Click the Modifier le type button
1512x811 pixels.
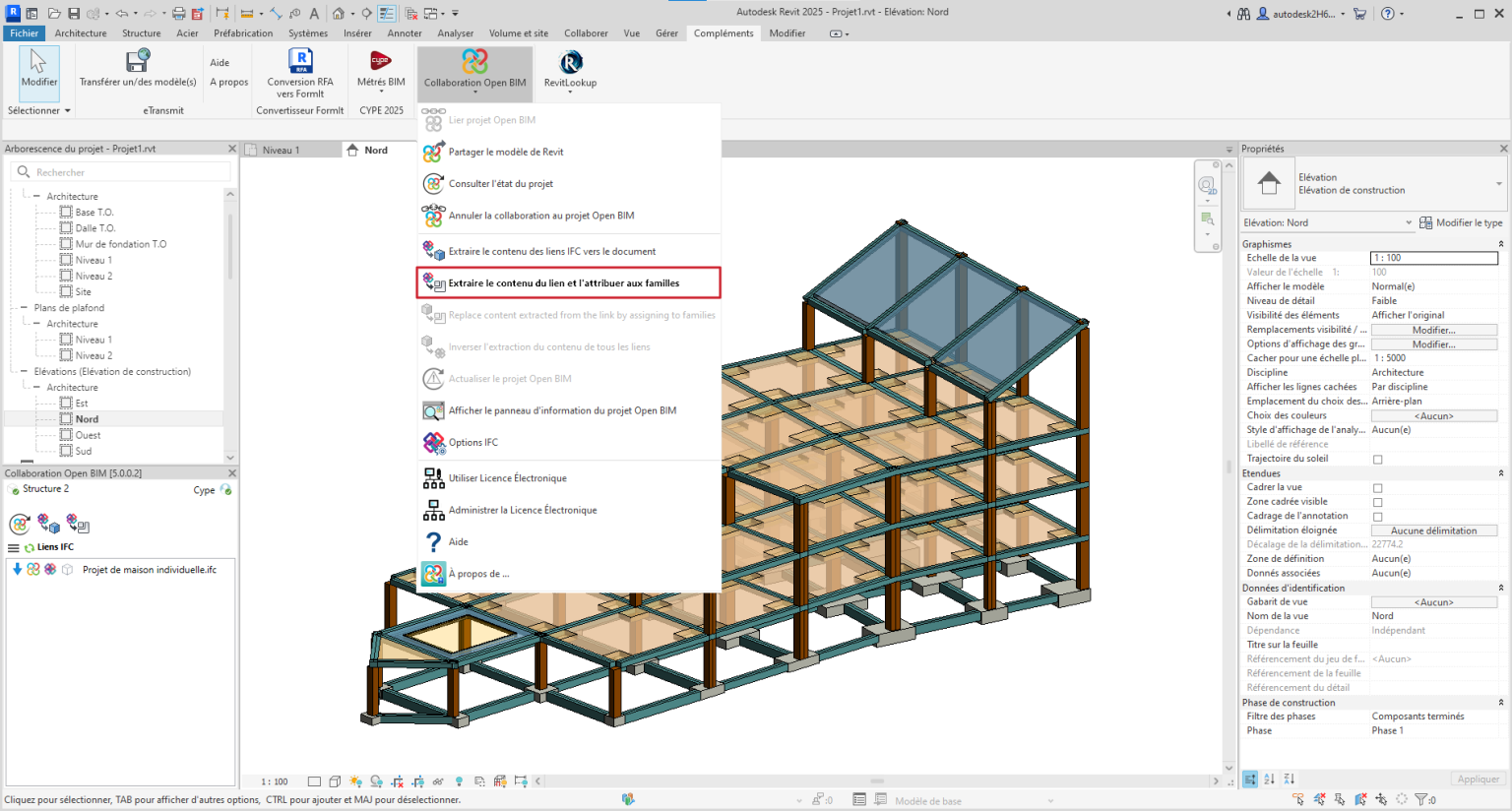(1461, 222)
